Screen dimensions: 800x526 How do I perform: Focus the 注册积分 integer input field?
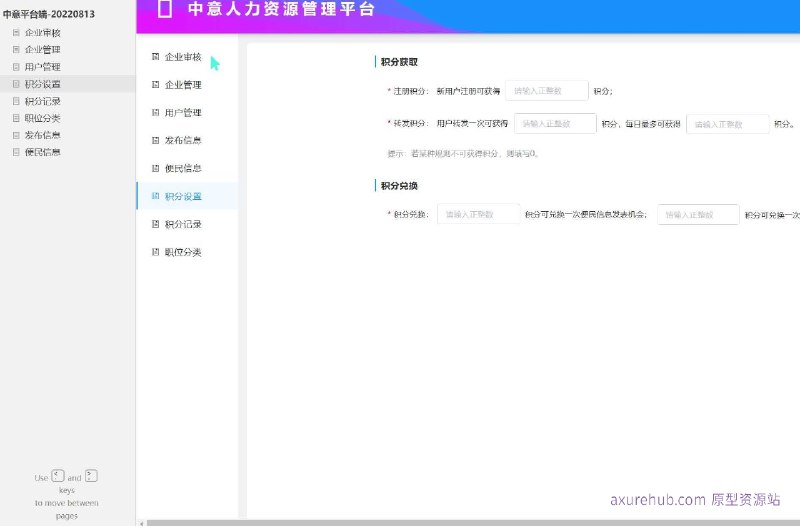(x=546, y=91)
